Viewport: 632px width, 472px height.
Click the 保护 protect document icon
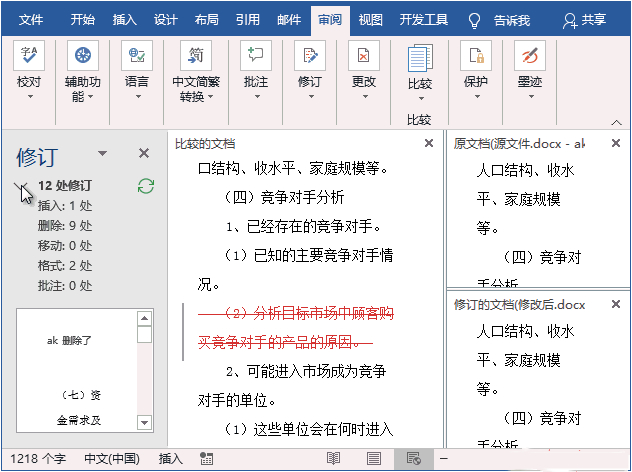475,56
